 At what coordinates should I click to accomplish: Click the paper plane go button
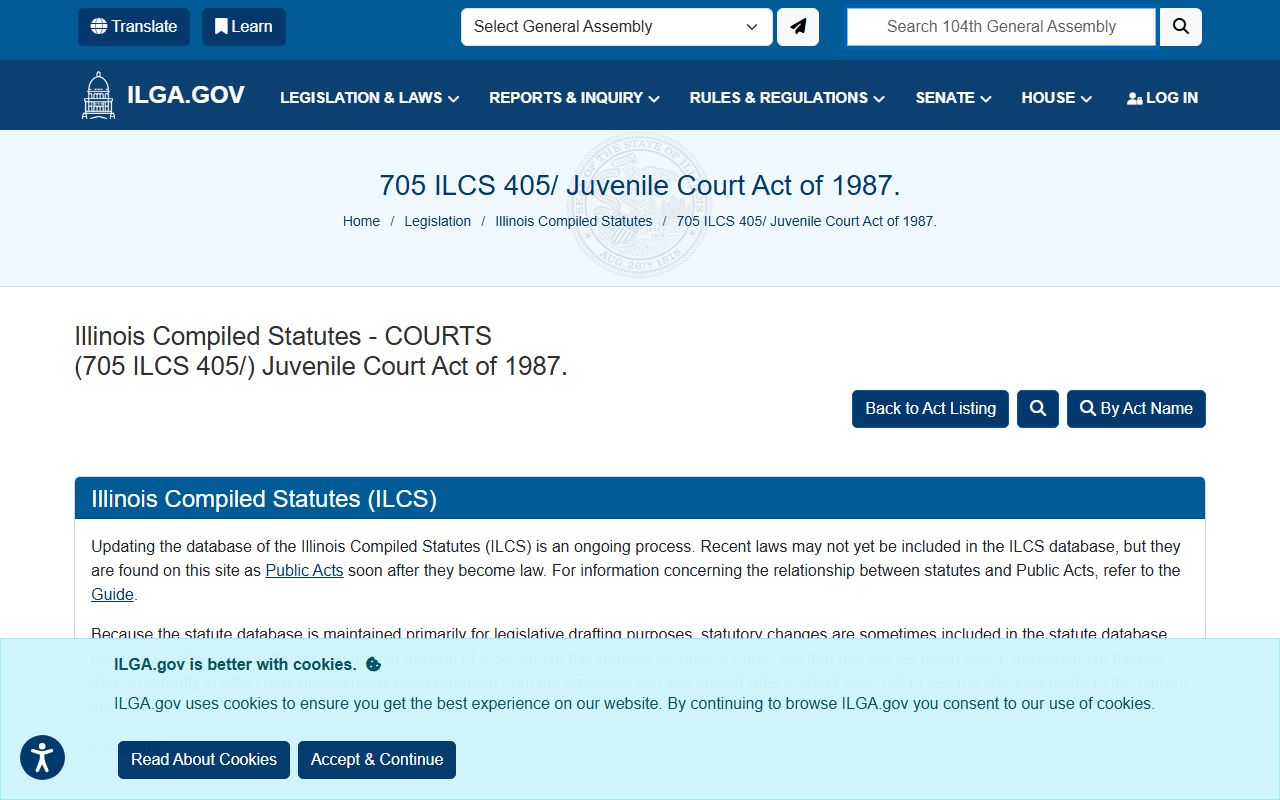tap(798, 27)
